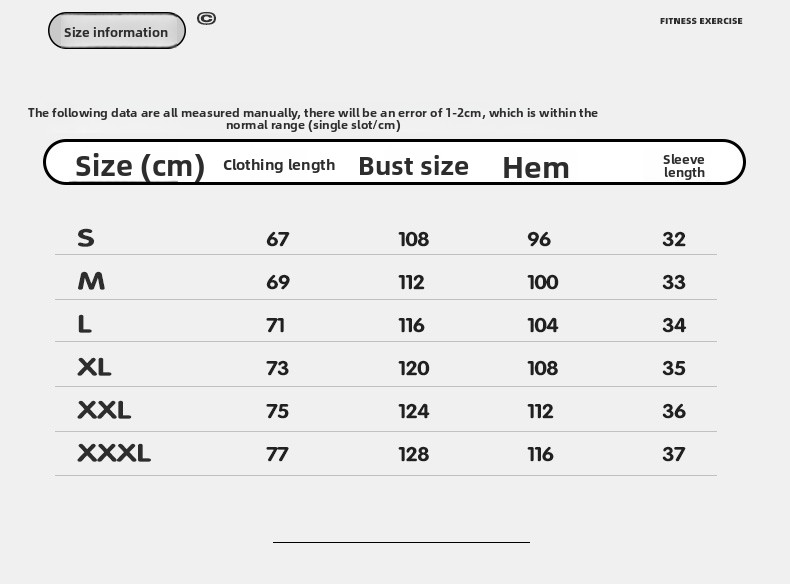Viewport: 790px width, 584px height.
Task: Click the Bust size column header
Action: coord(413,166)
